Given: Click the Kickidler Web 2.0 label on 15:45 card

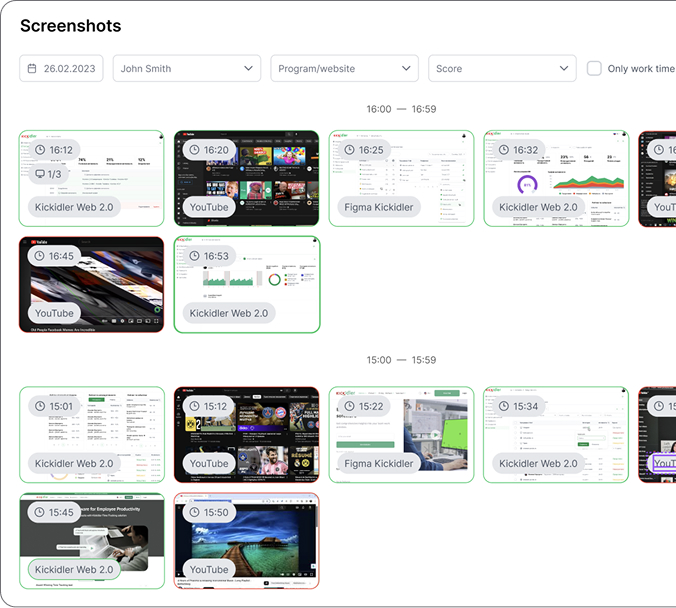Looking at the screenshot, I should point(74,569).
